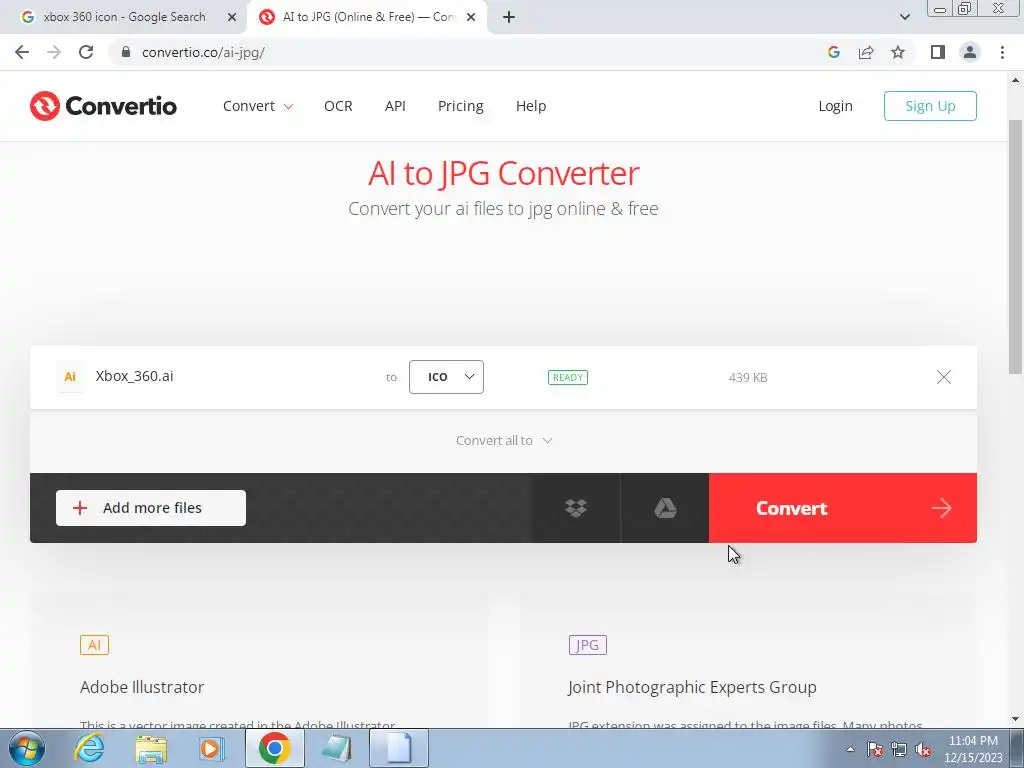Switch to xbox 360 icon Google Search tab
This screenshot has height=768, width=1024.
pyautogui.click(x=123, y=17)
